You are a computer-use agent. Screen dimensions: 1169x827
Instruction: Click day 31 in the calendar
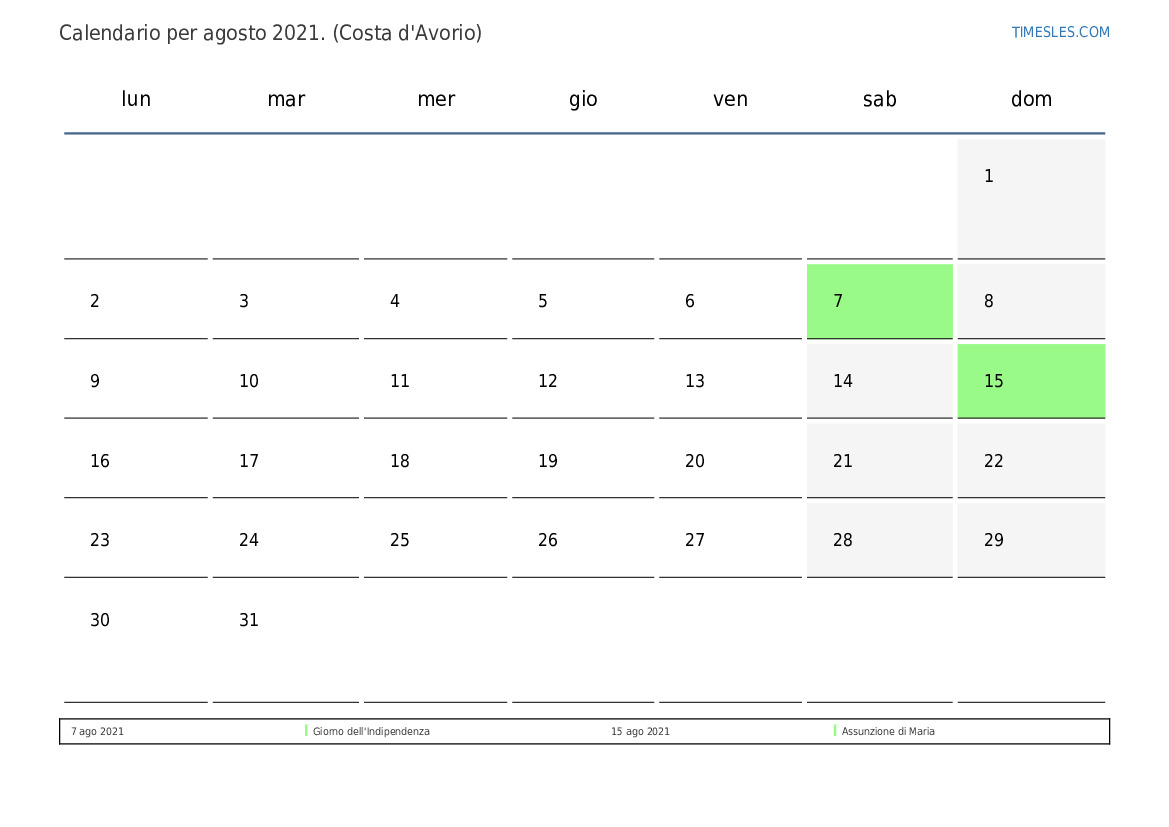(286, 643)
